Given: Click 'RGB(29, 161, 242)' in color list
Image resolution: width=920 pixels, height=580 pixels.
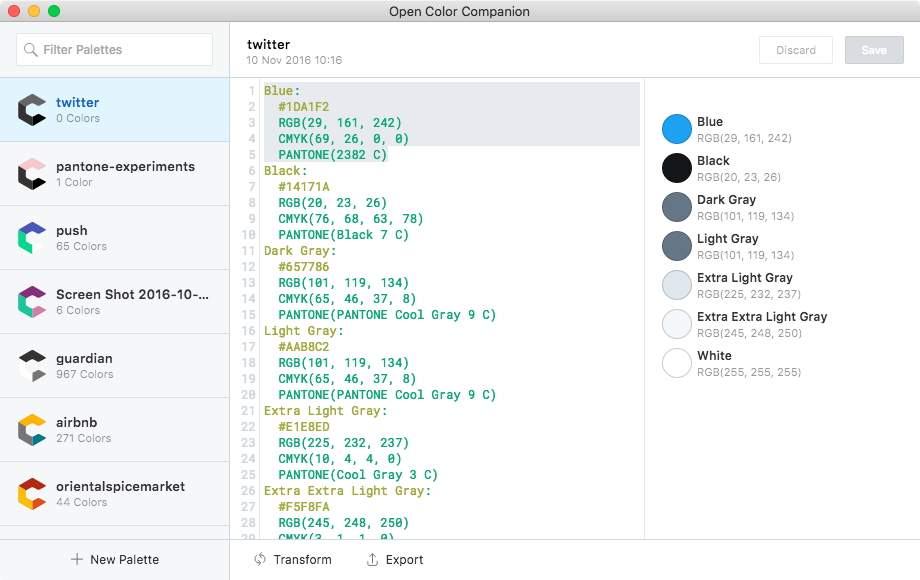Looking at the screenshot, I should coord(744,138).
